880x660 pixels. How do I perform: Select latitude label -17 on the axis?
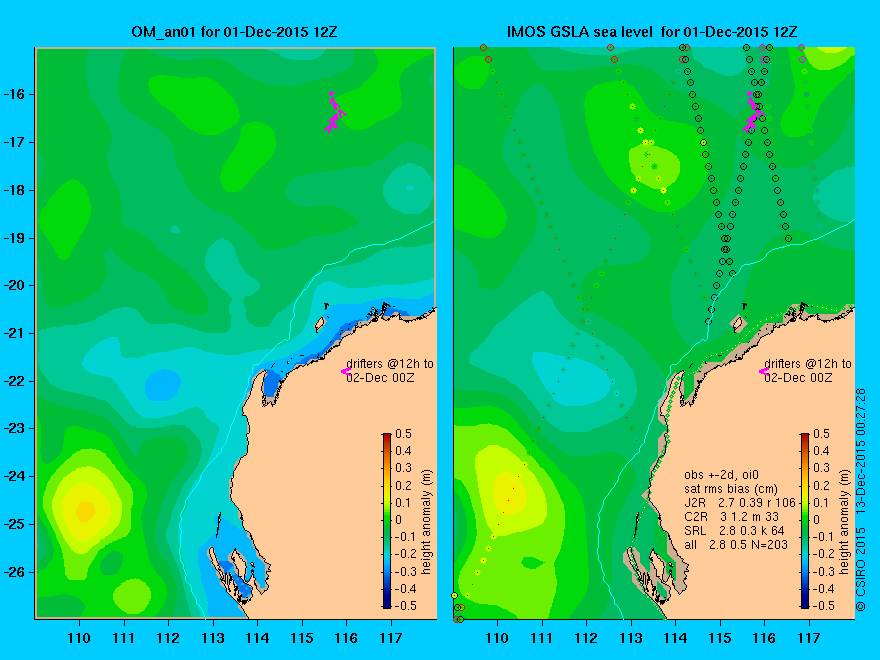15,142
